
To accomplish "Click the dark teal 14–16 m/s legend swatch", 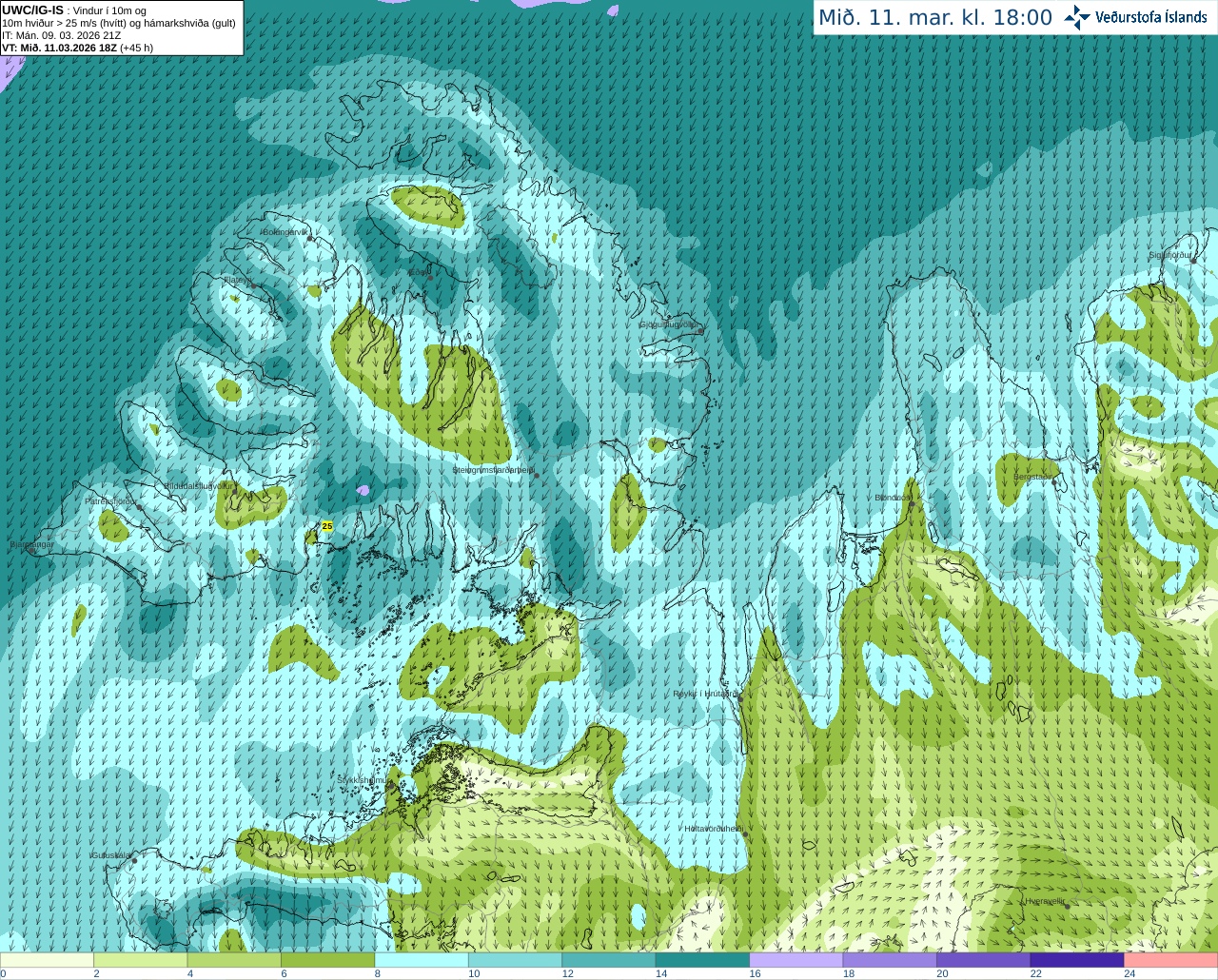I will (703, 960).
